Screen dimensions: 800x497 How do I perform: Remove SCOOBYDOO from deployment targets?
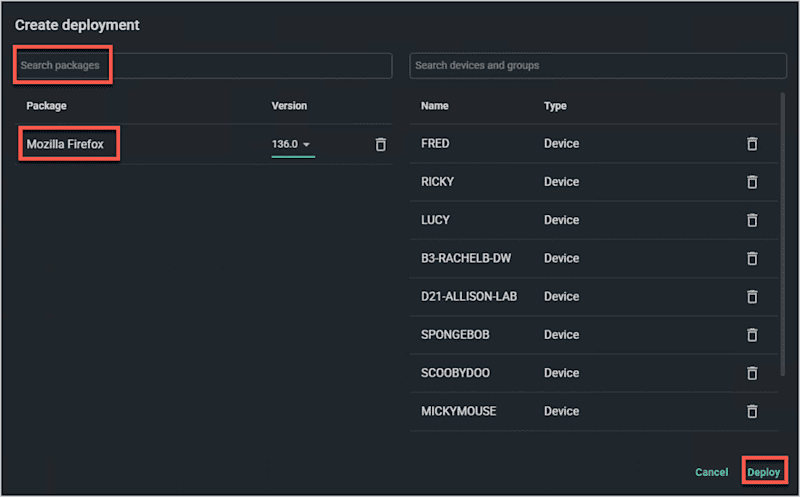tap(752, 374)
